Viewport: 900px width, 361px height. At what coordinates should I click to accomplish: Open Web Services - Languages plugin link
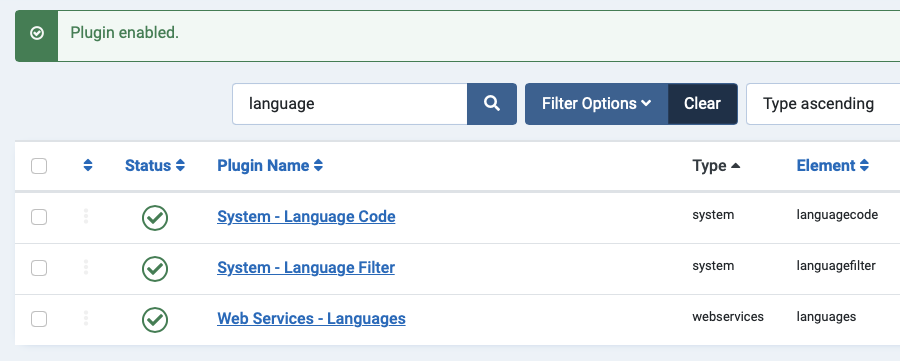coord(311,319)
